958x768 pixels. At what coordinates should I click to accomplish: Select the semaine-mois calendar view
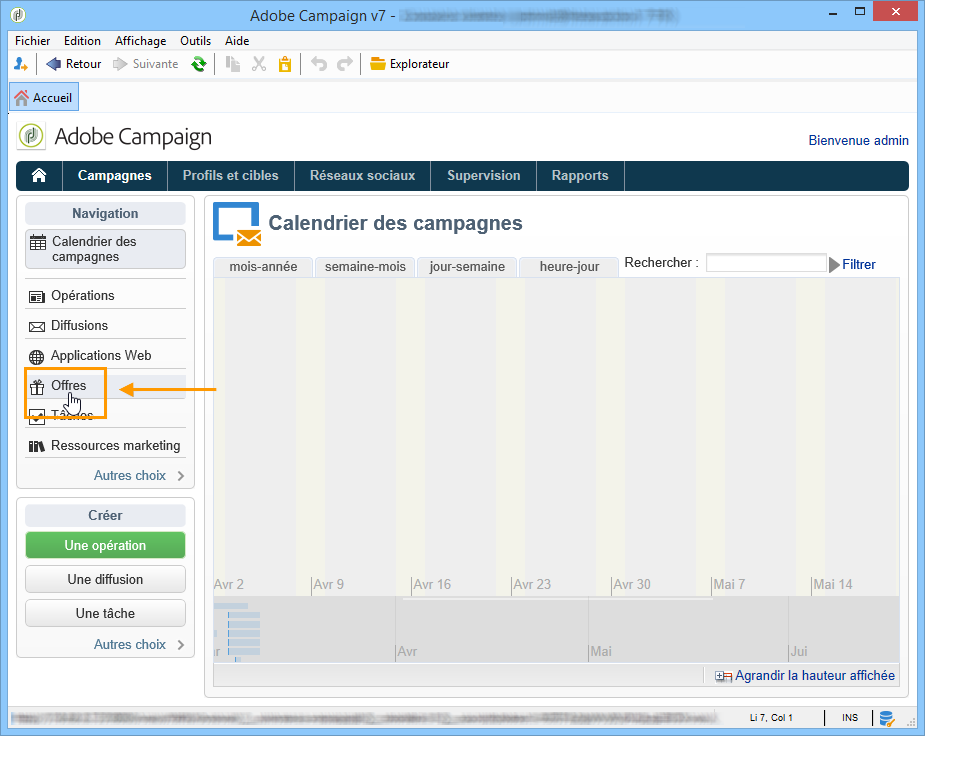(365, 267)
